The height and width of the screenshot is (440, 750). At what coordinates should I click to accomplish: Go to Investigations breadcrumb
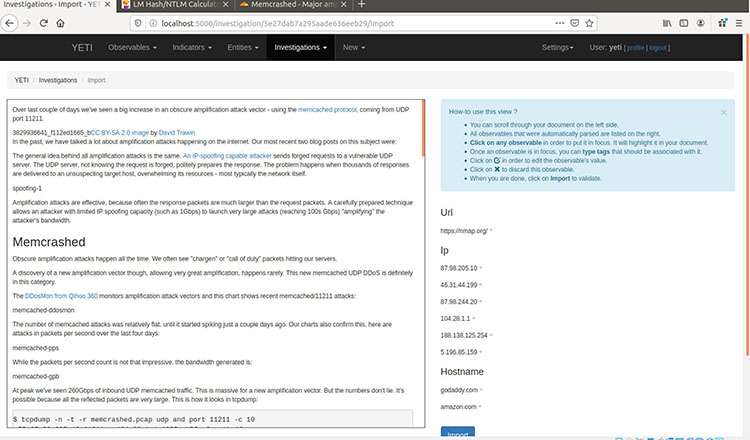point(58,80)
